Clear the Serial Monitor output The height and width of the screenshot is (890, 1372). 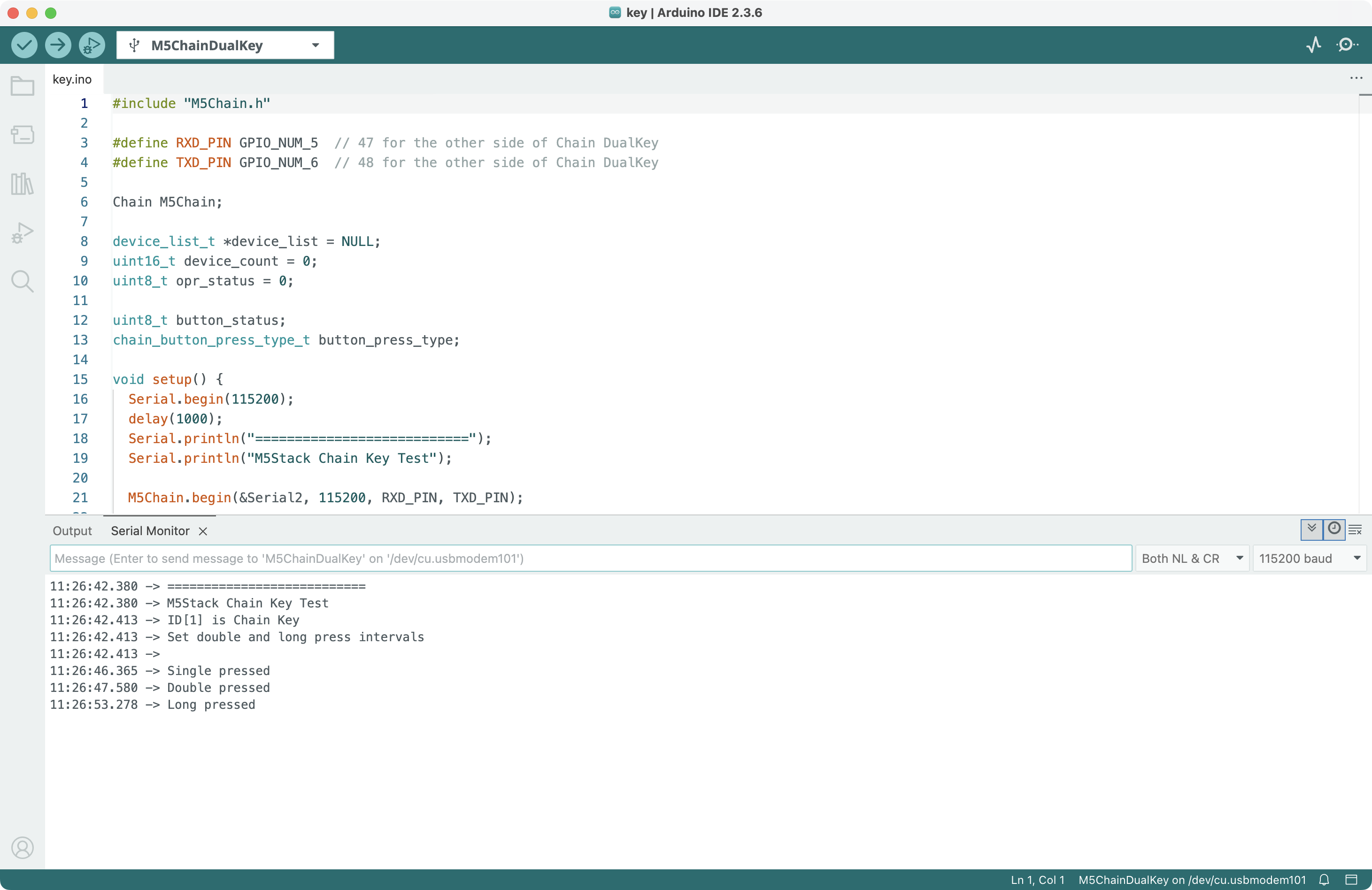coord(1355,529)
